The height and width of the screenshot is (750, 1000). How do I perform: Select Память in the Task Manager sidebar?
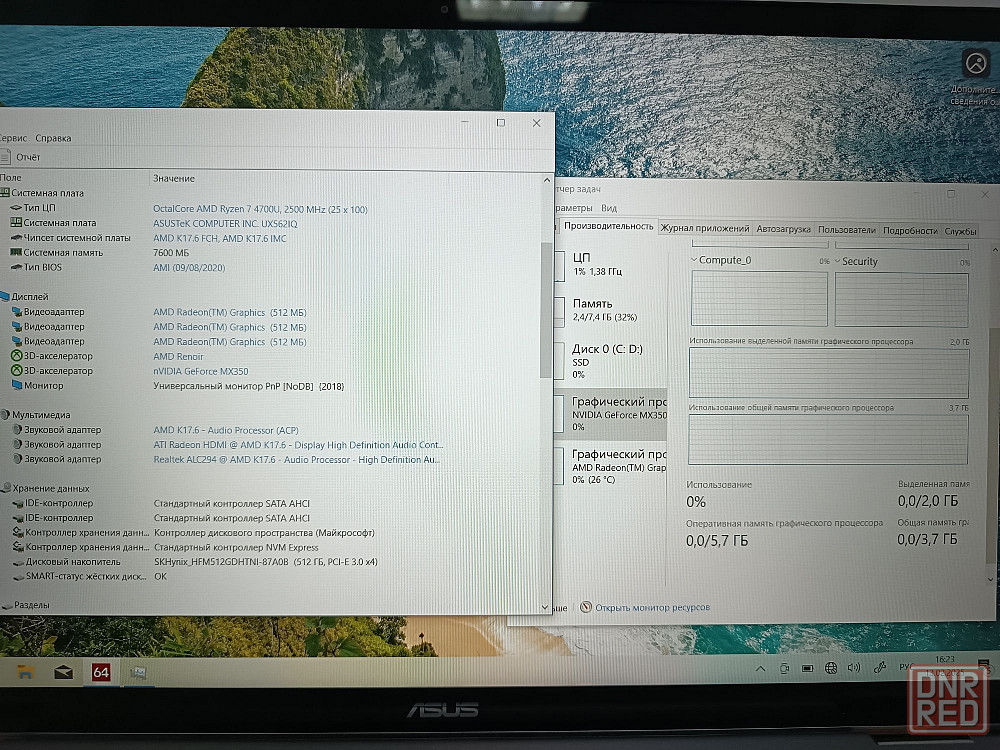click(x=610, y=310)
